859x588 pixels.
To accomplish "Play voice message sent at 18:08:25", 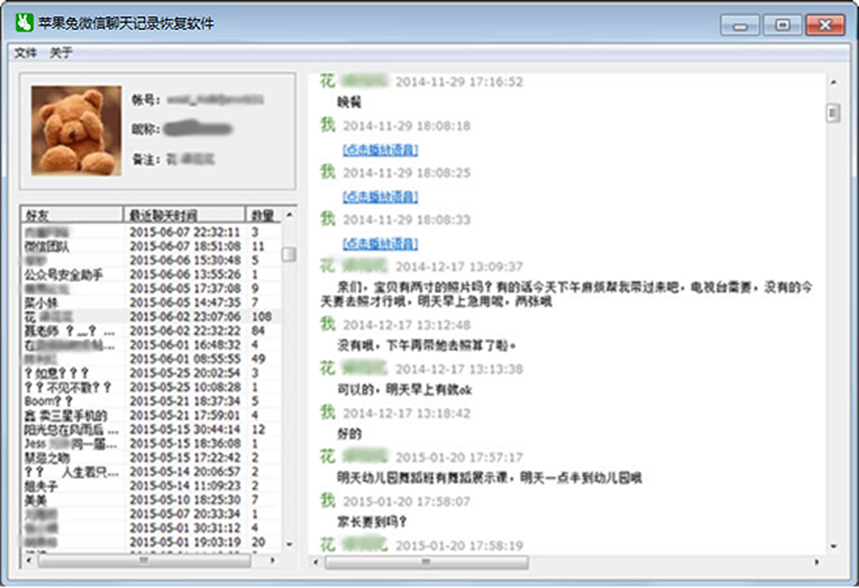I will point(380,196).
